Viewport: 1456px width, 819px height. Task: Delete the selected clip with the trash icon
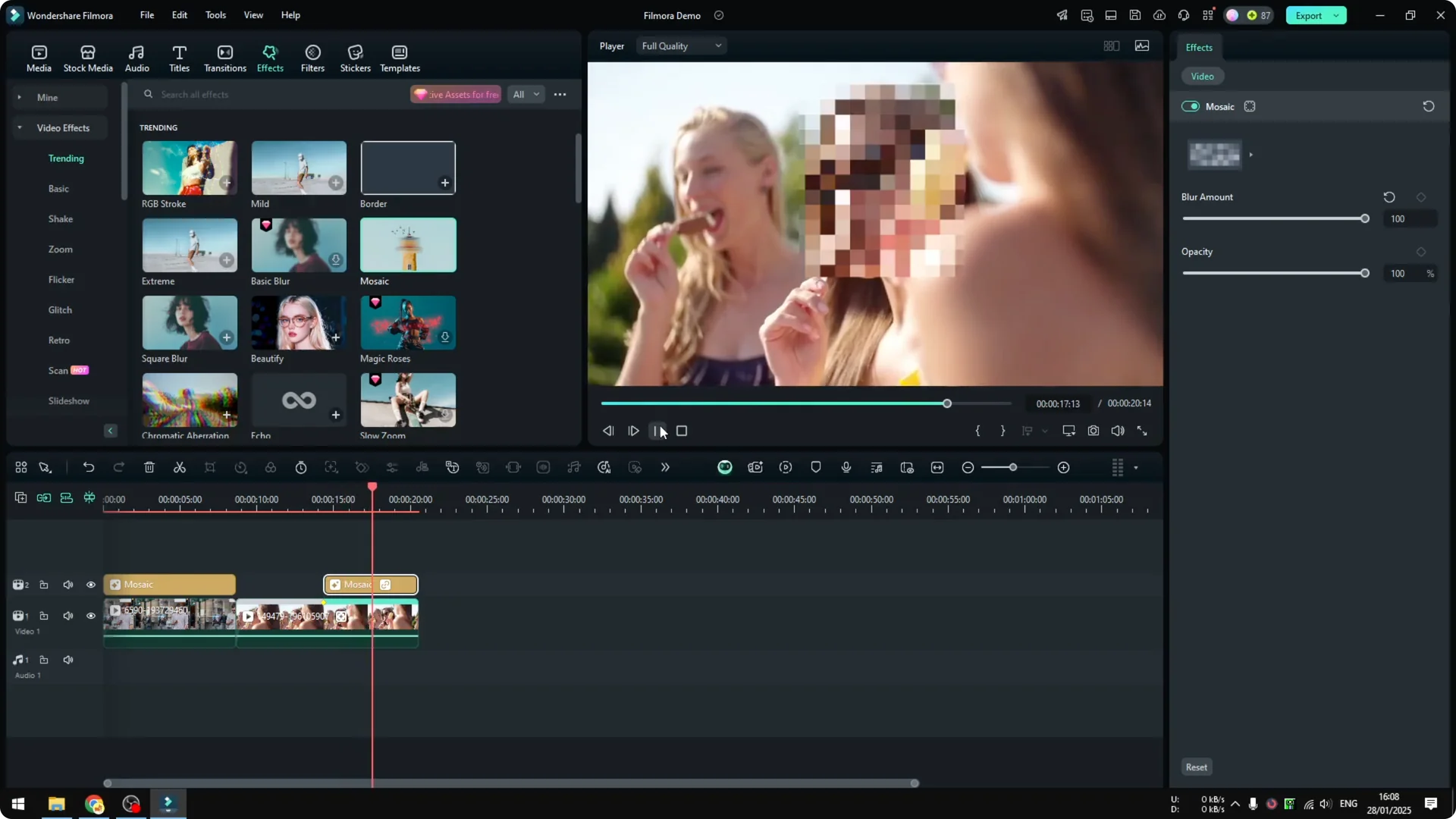tap(149, 467)
